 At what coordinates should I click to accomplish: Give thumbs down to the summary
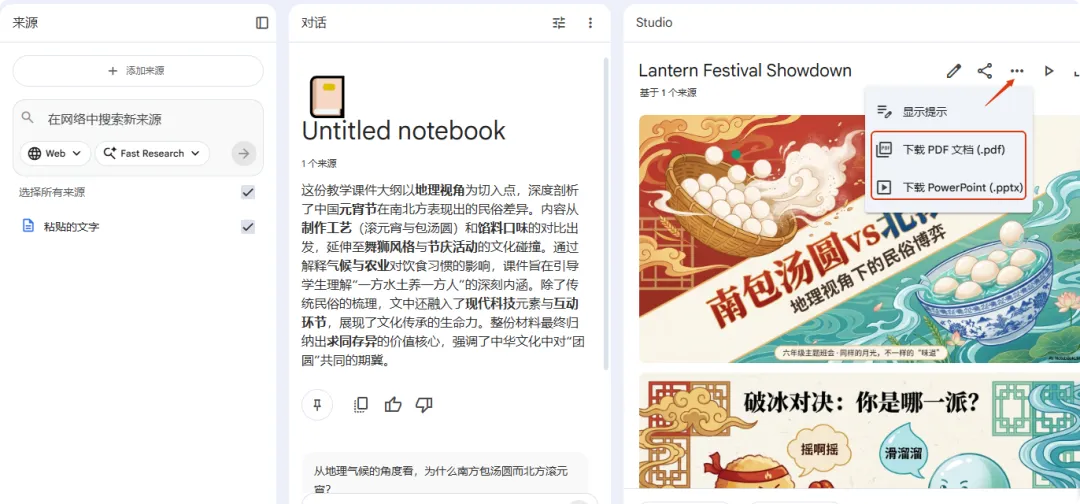[424, 405]
